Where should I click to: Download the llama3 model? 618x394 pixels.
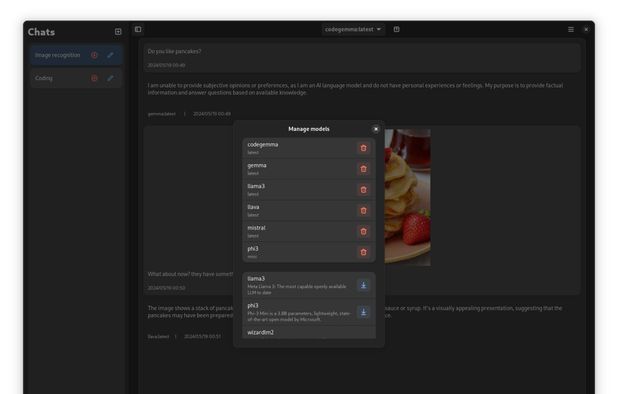[363, 285]
